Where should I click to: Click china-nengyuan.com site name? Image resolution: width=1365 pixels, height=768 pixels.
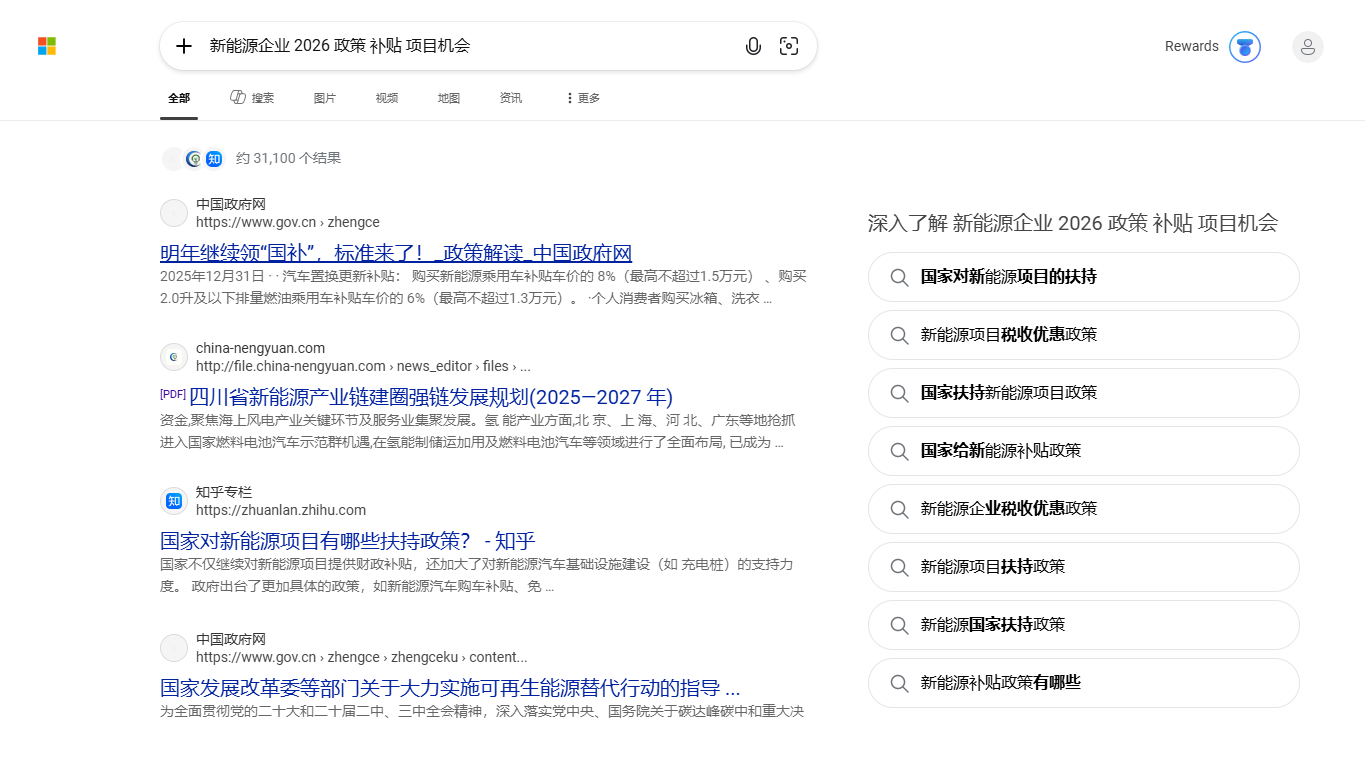[x=260, y=348]
